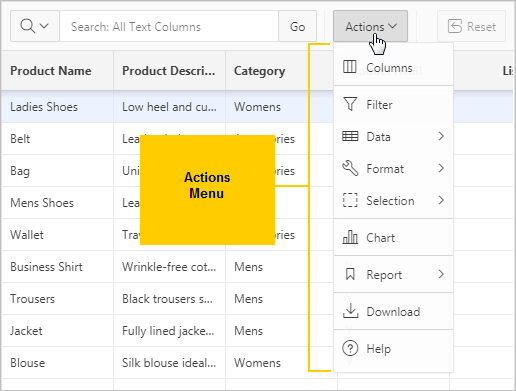This screenshot has height=391, width=516.
Task: Click the Columns grid icon in Actions menu
Action: (350, 67)
